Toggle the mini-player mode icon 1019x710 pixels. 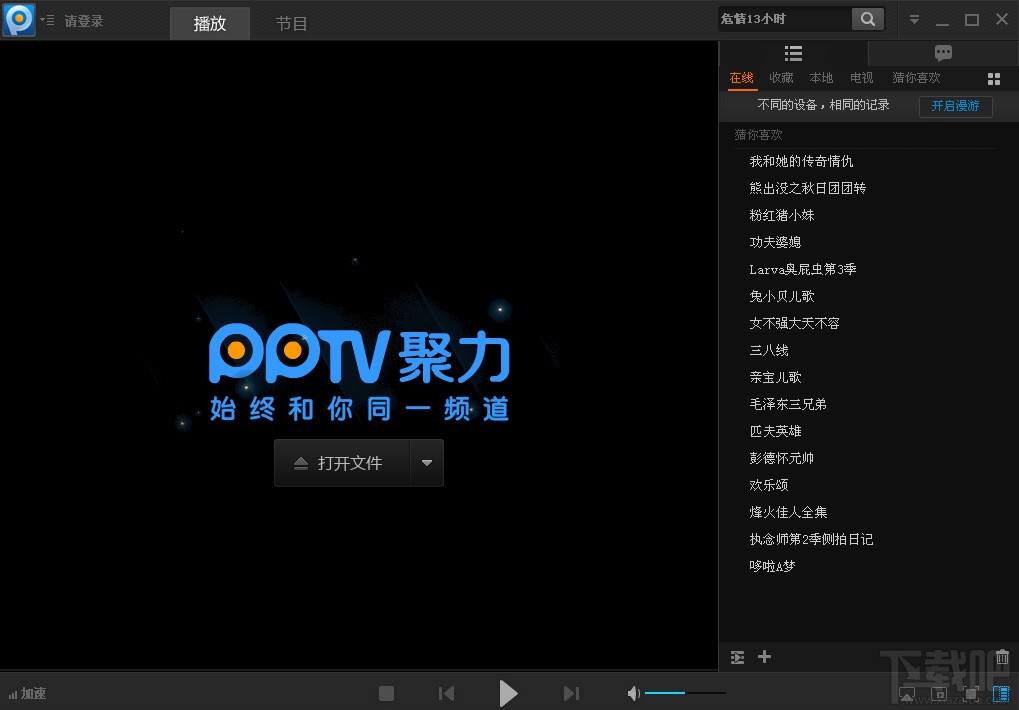coord(937,692)
